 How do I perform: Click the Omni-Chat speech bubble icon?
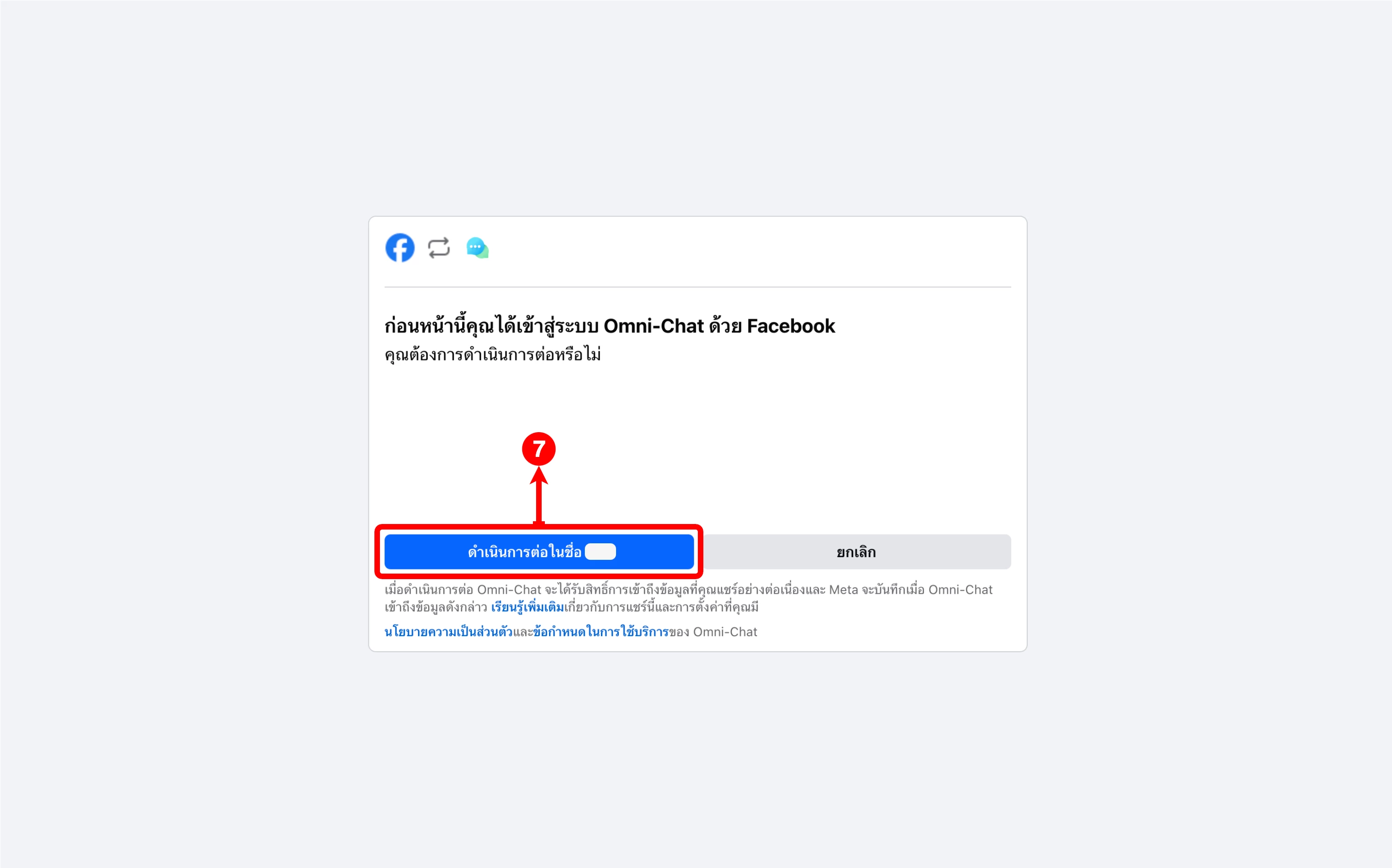pos(477,248)
